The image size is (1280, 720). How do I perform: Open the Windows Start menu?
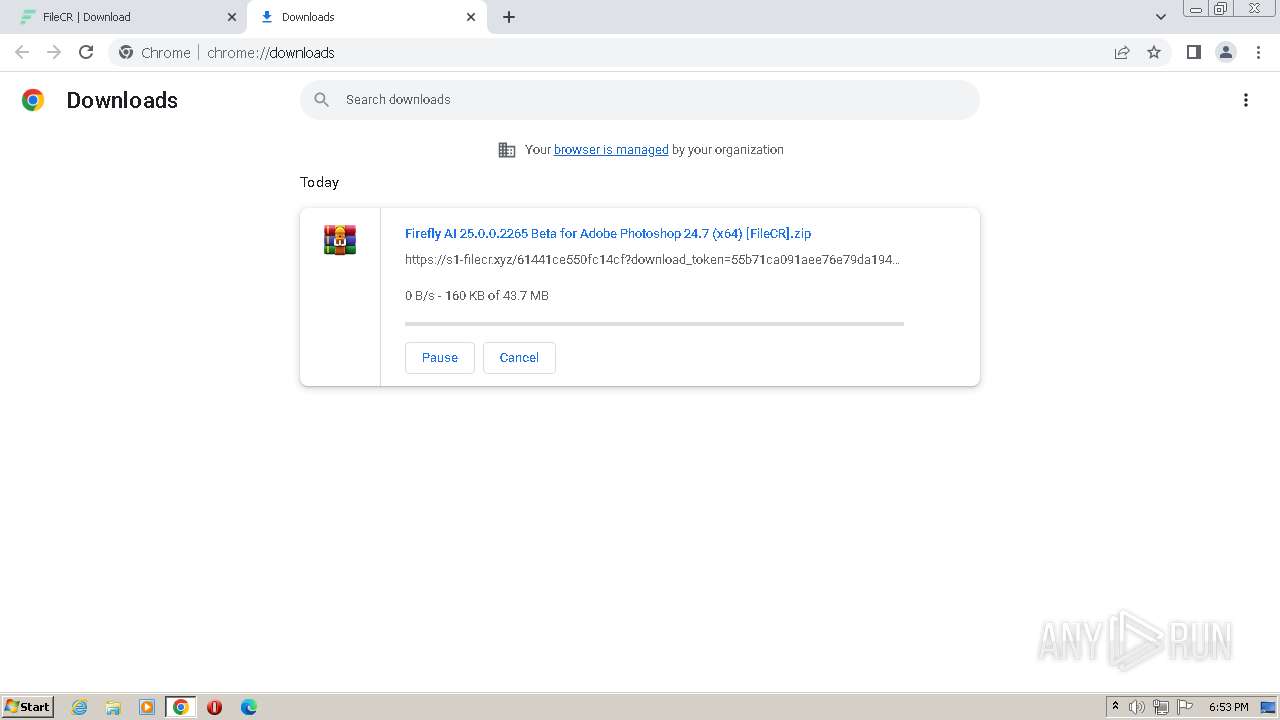(27, 707)
